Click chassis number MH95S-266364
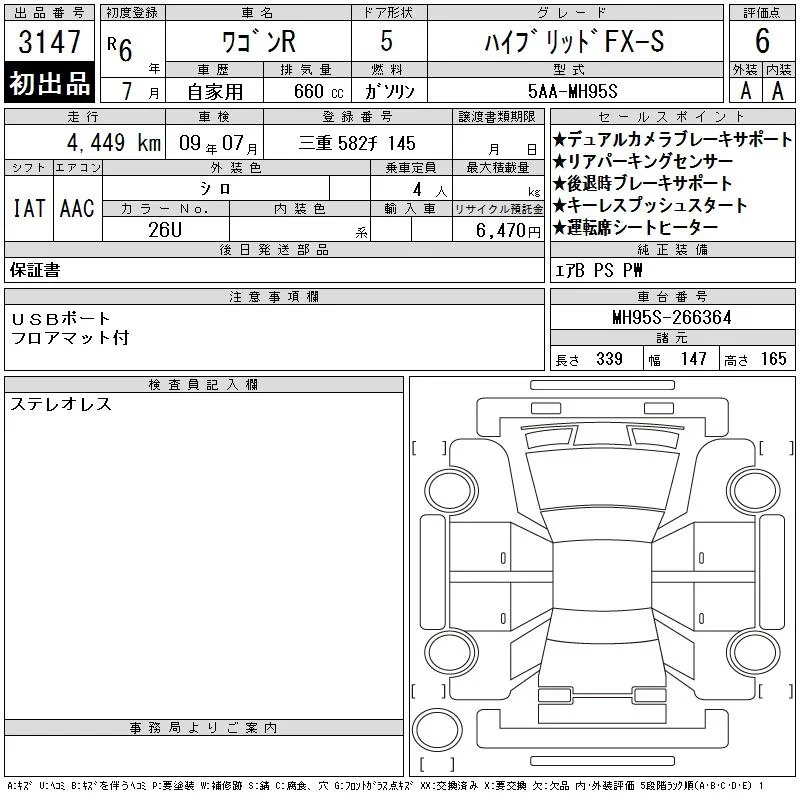The height and width of the screenshot is (800, 800). coord(672,317)
